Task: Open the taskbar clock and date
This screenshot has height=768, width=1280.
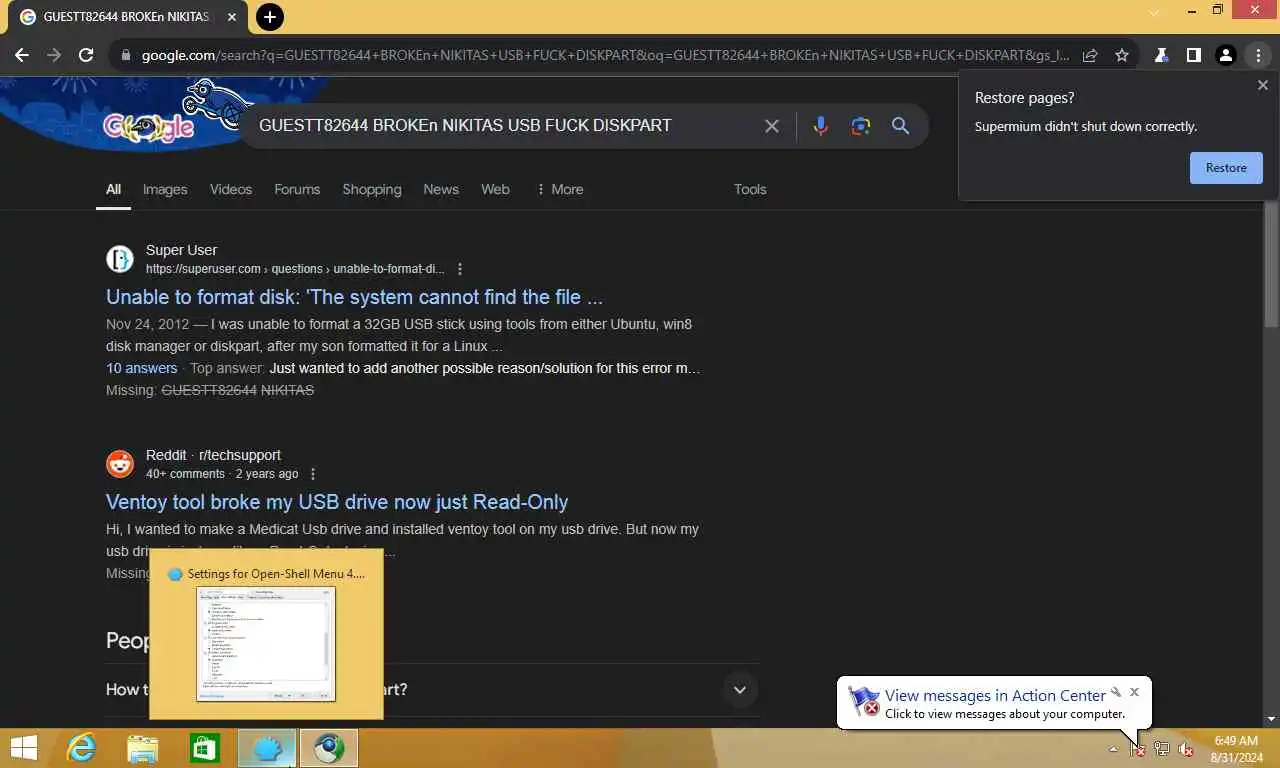Action: [x=1236, y=749]
